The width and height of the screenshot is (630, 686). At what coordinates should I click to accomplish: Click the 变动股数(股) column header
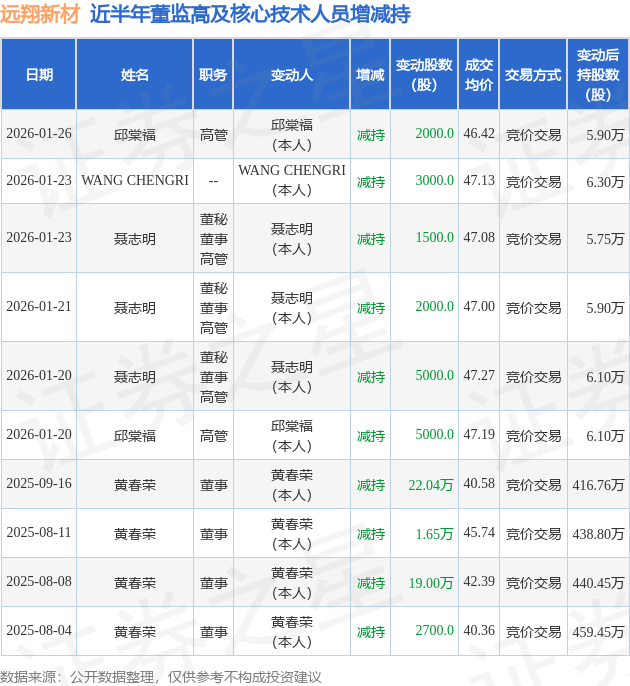424,75
